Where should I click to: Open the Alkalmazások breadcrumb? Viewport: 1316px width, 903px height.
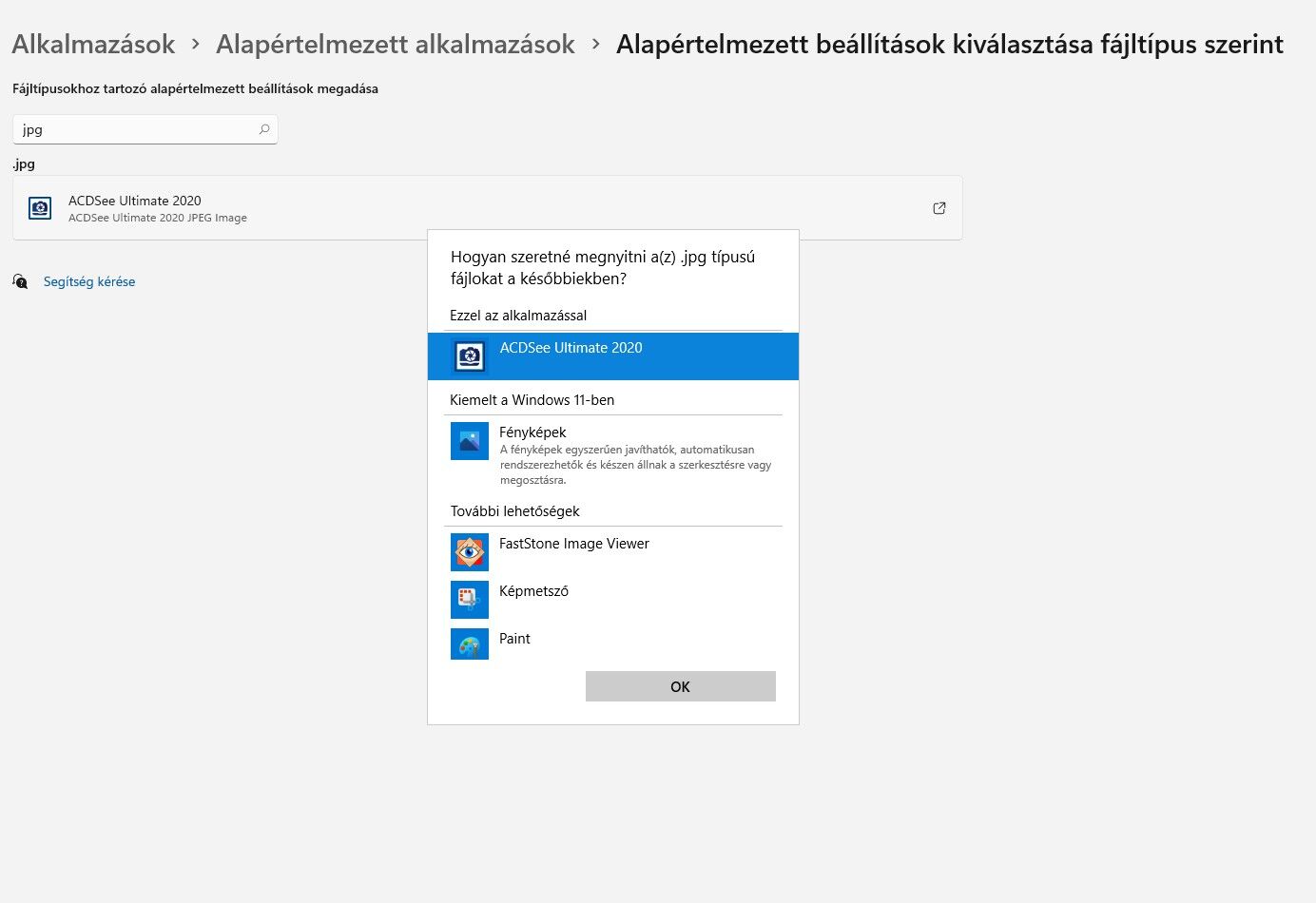[93, 45]
